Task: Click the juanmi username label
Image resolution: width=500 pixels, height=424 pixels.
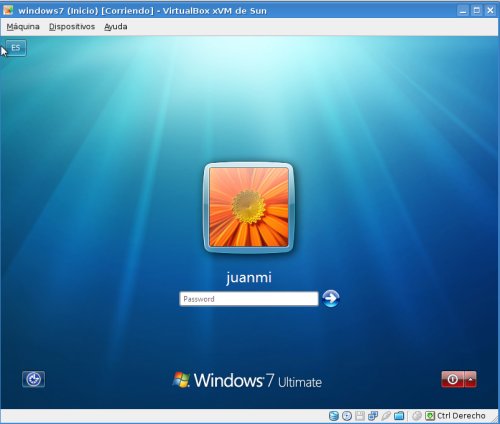Action: pos(249,278)
